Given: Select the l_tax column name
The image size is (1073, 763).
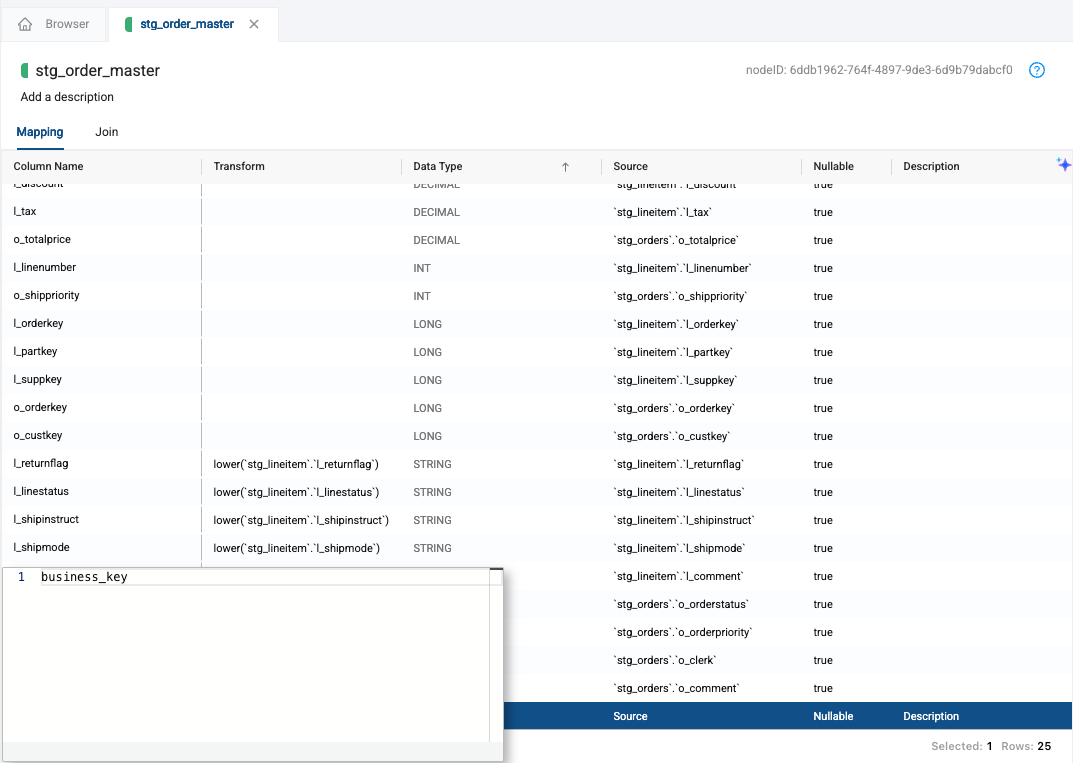Looking at the screenshot, I should pyautogui.click(x=25, y=211).
